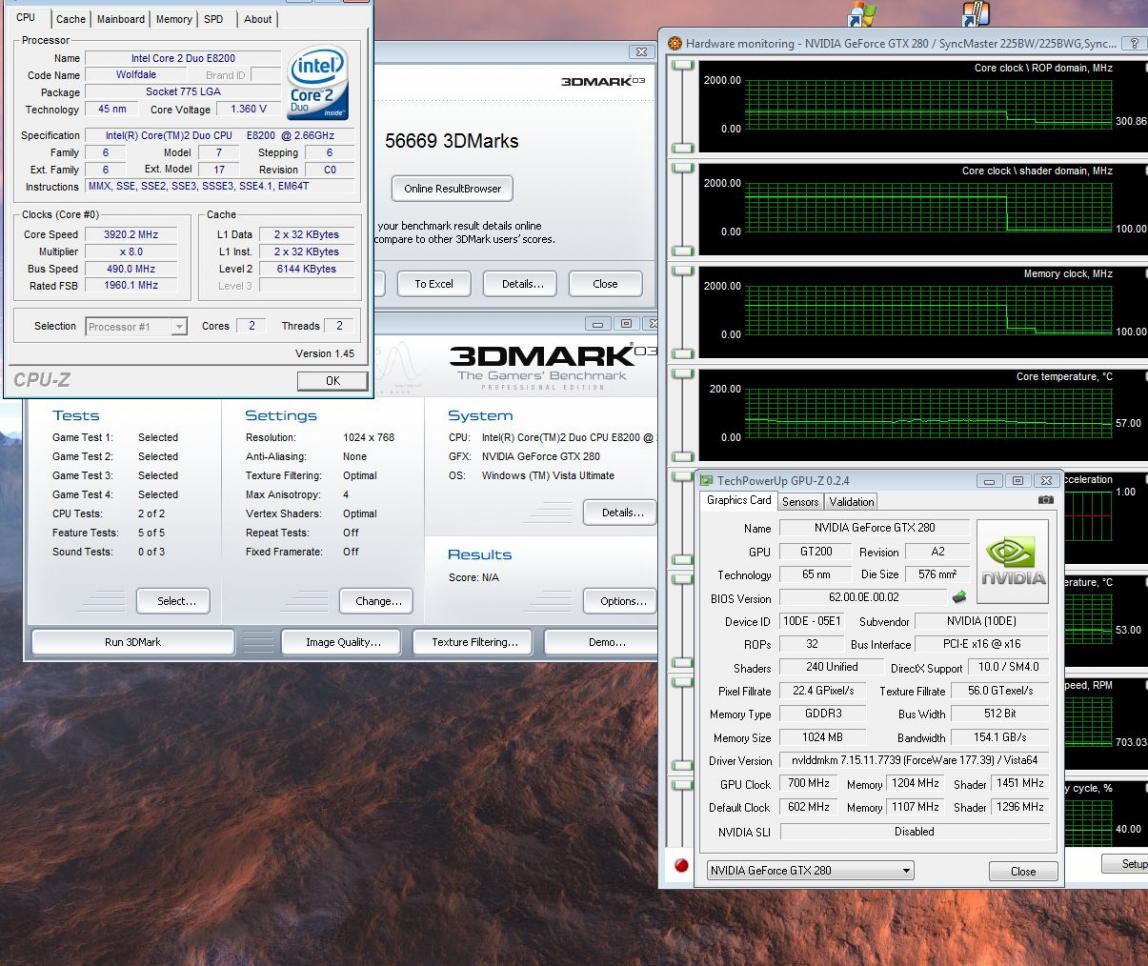Click the "3920.2 MHz" core speed value
Viewport: 1148px width, 966px height.
pyautogui.click(x=131, y=234)
